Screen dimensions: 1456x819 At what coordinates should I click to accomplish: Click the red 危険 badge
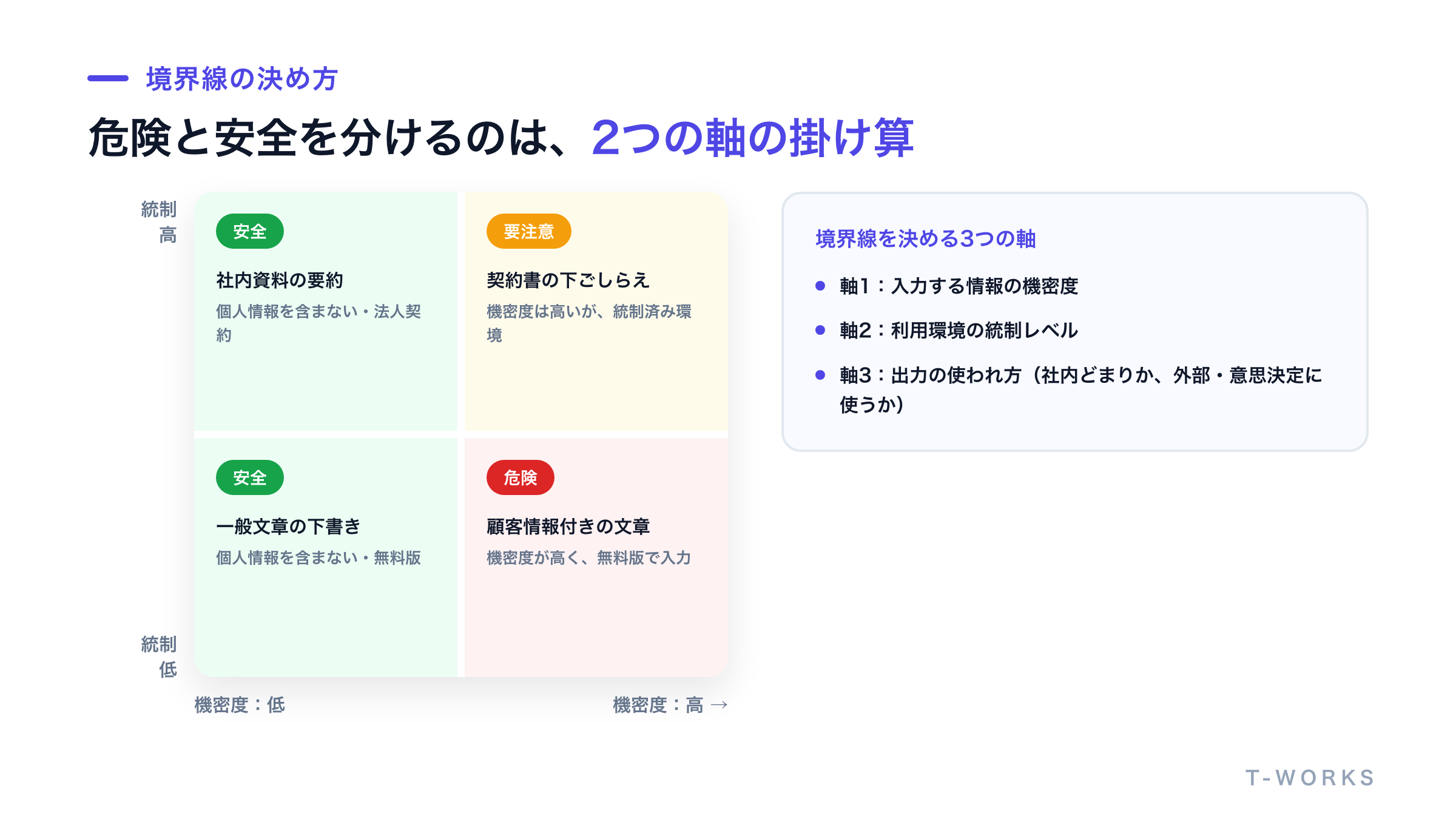pos(521,477)
